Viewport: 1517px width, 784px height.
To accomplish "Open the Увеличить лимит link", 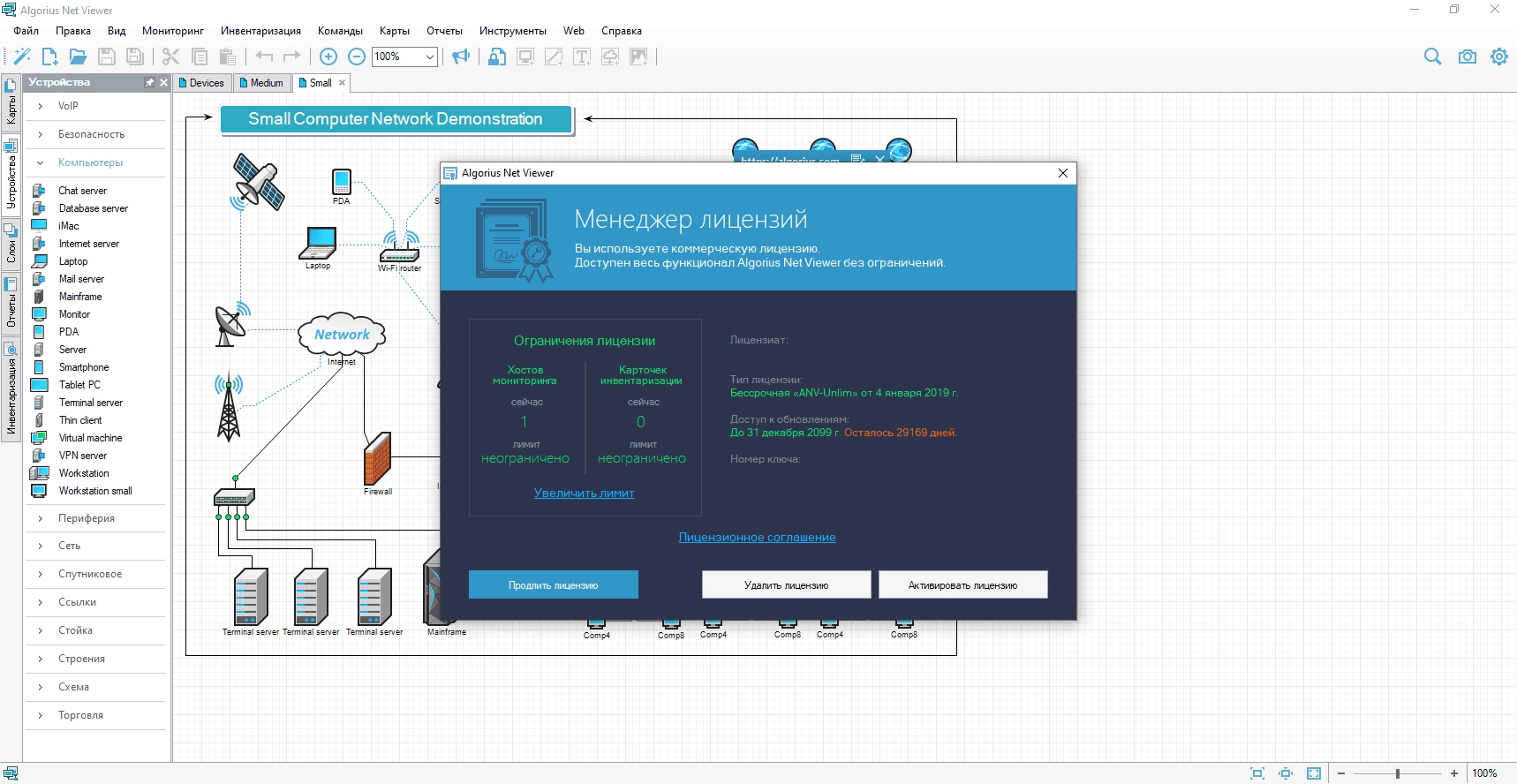I will point(585,494).
